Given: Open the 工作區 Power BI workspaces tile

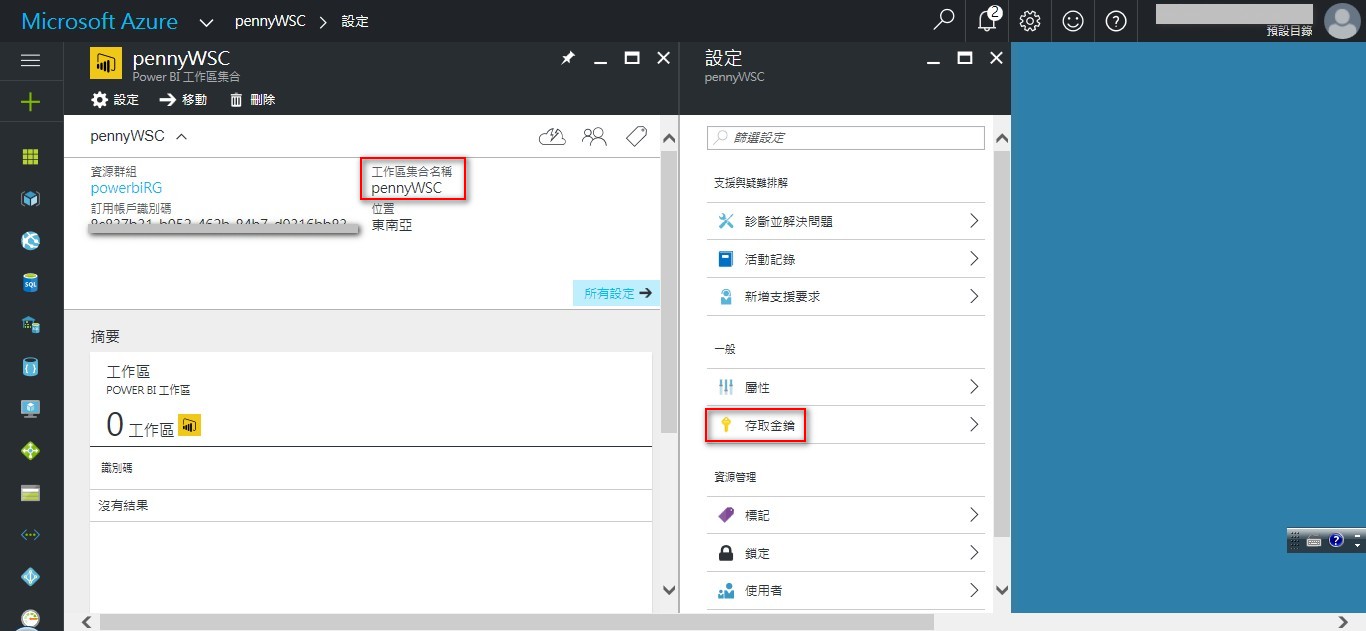Looking at the screenshot, I should coord(371,400).
